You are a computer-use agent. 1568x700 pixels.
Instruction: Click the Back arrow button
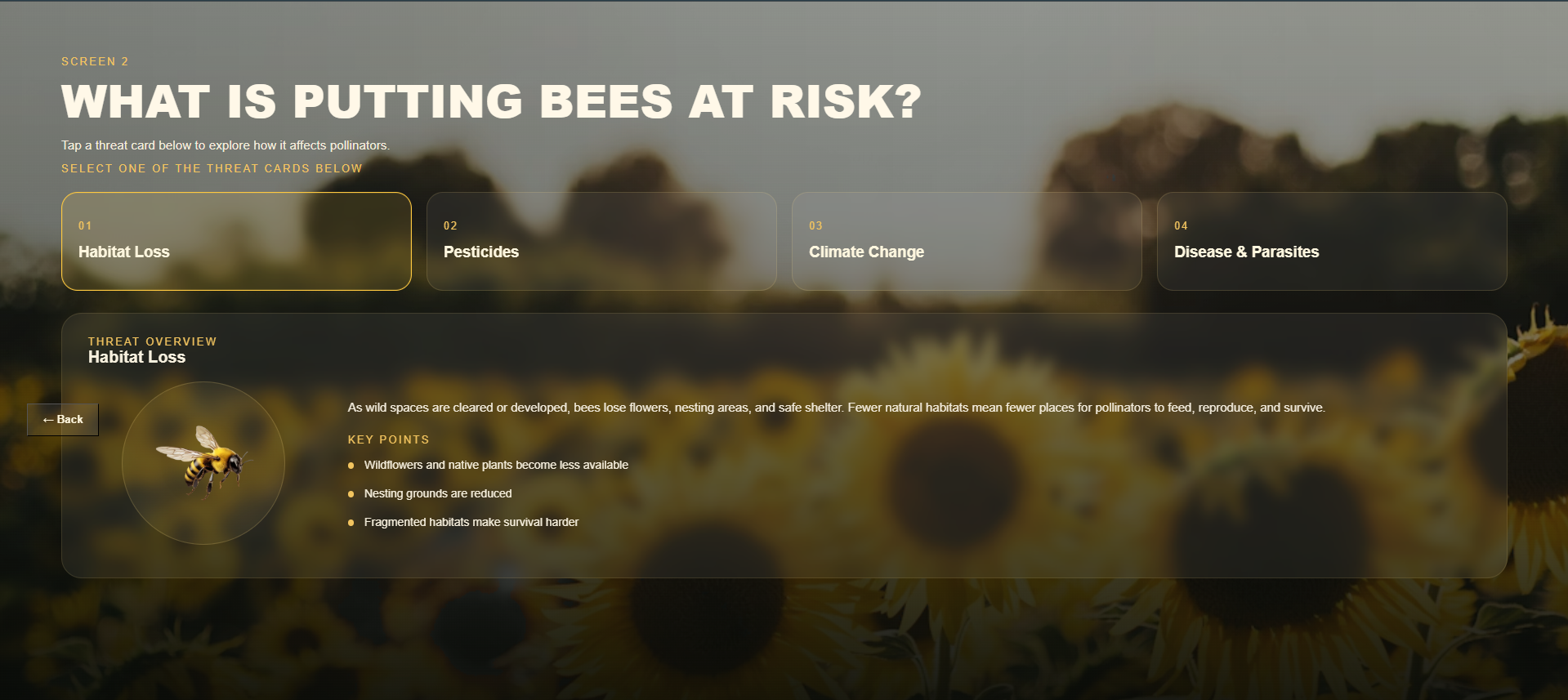[x=63, y=420]
